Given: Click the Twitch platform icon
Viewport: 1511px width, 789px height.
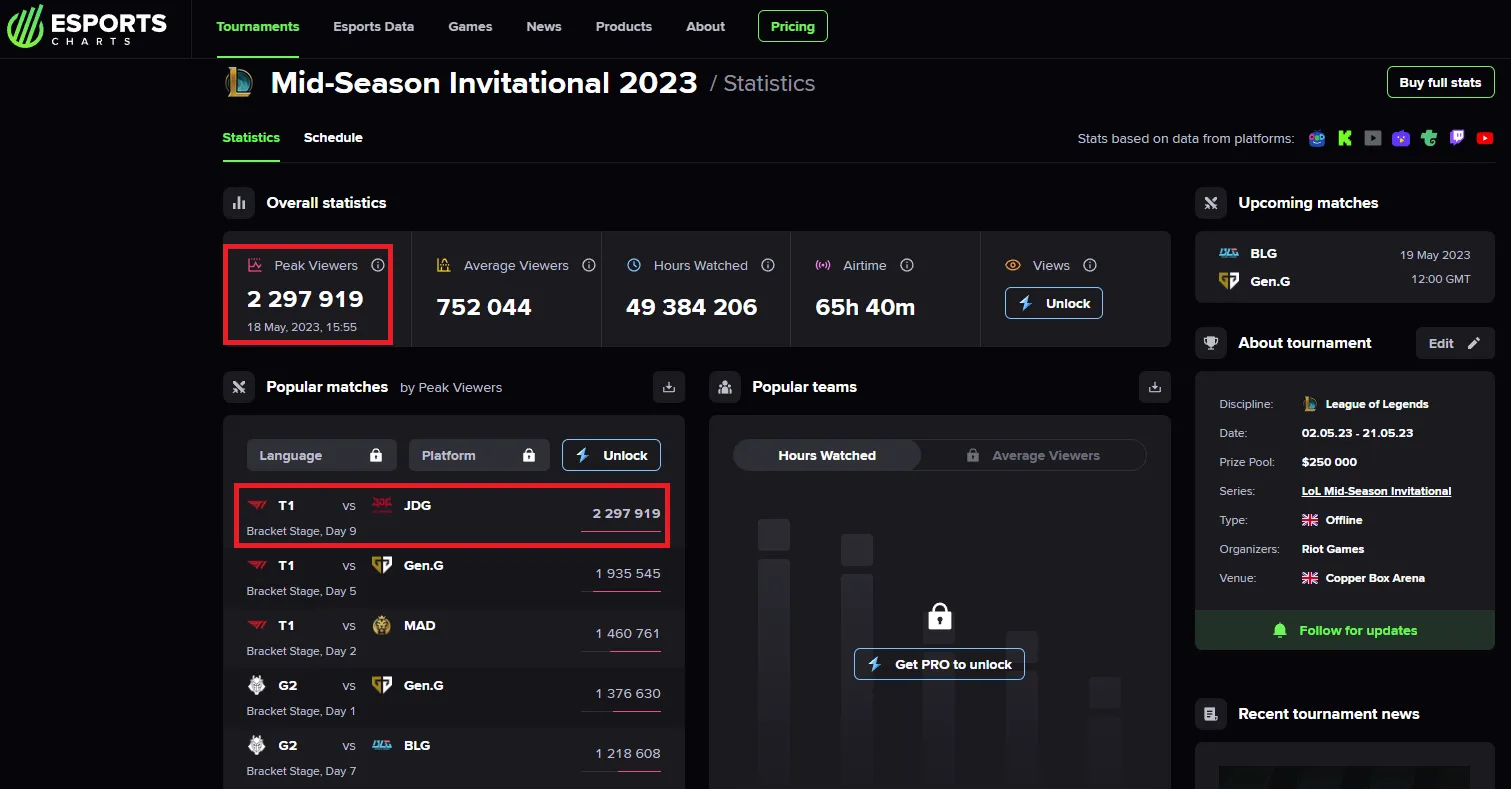Looking at the screenshot, I should (x=1457, y=138).
